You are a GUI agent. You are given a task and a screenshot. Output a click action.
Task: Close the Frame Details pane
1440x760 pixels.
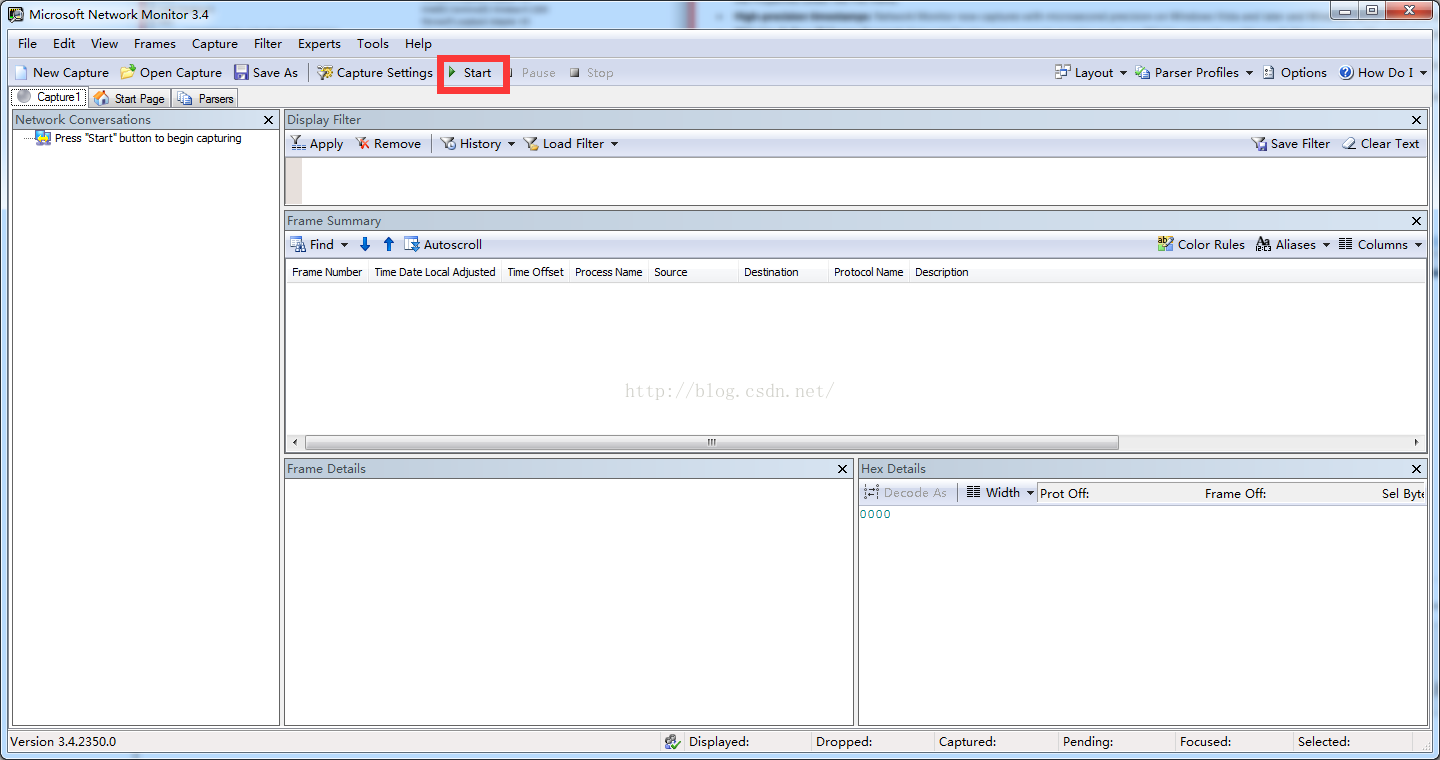pyautogui.click(x=842, y=469)
